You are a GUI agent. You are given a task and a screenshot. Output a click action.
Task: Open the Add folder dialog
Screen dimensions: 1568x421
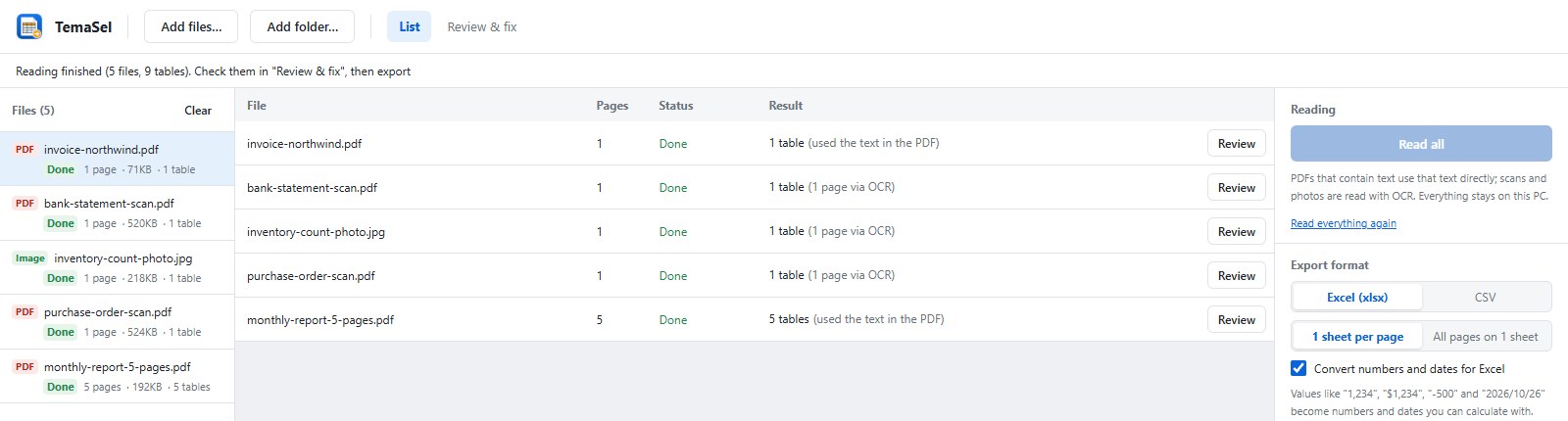click(303, 26)
